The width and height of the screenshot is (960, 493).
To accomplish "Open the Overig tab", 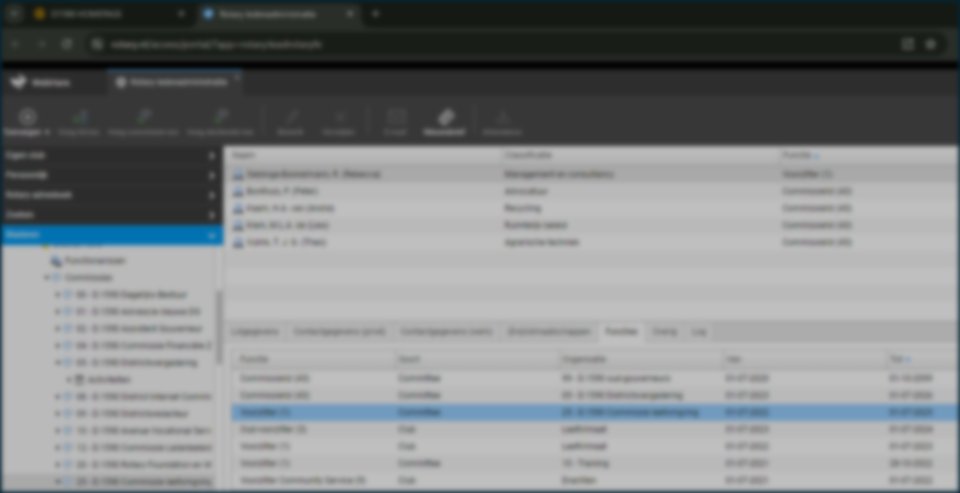I will point(664,332).
